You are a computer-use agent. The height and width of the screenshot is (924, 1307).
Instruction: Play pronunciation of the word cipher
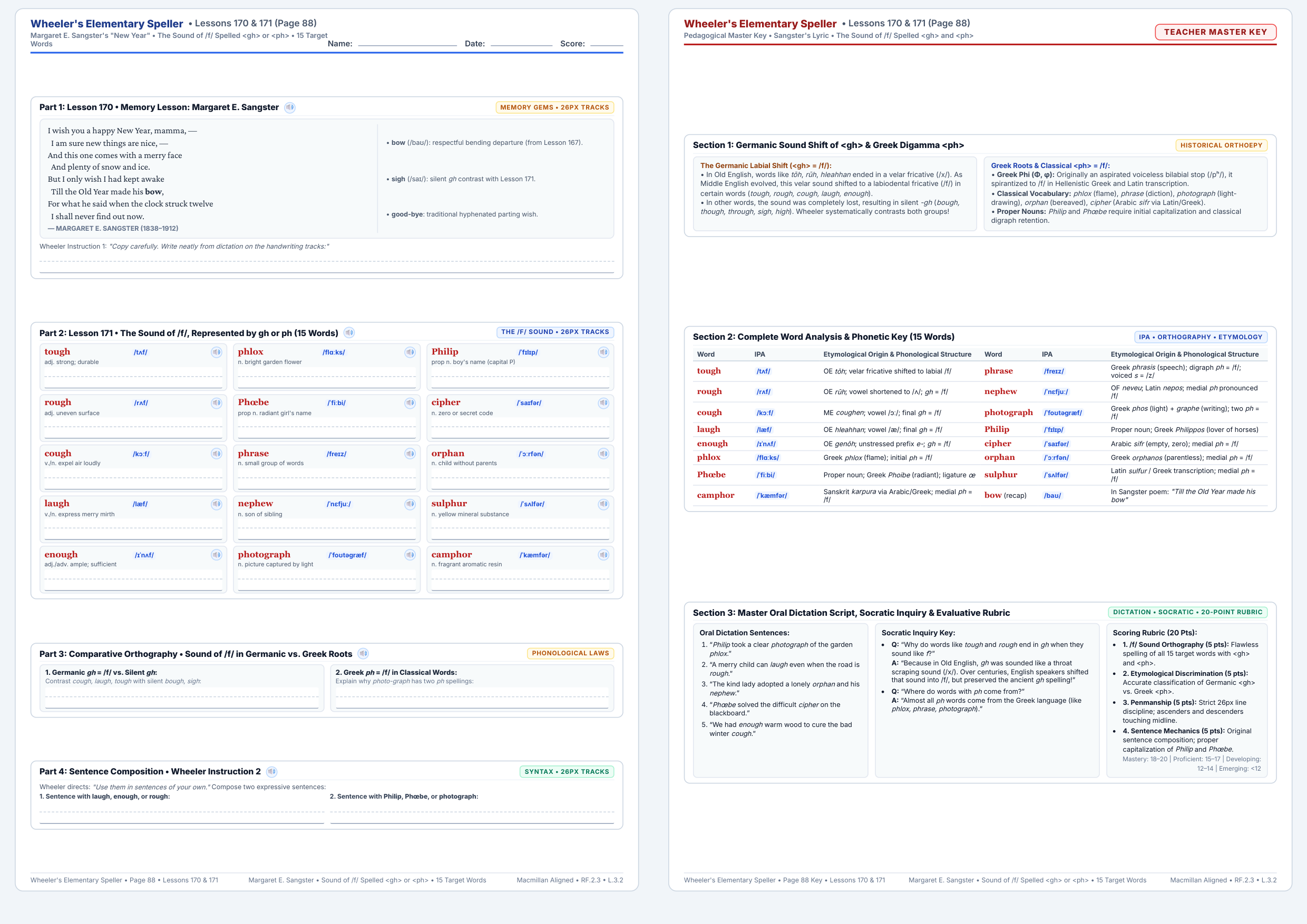[x=603, y=403]
